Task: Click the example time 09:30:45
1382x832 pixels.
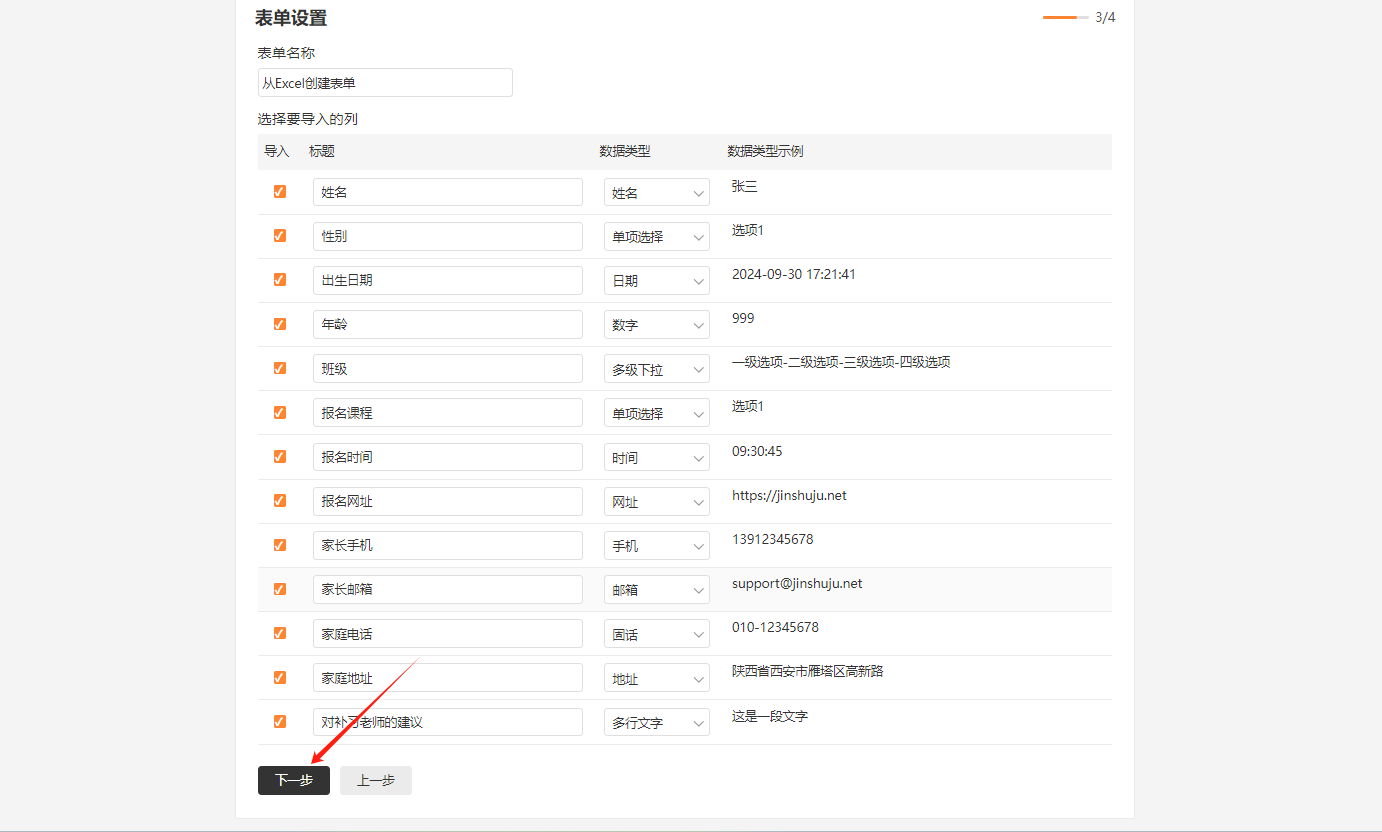Action: [757, 451]
